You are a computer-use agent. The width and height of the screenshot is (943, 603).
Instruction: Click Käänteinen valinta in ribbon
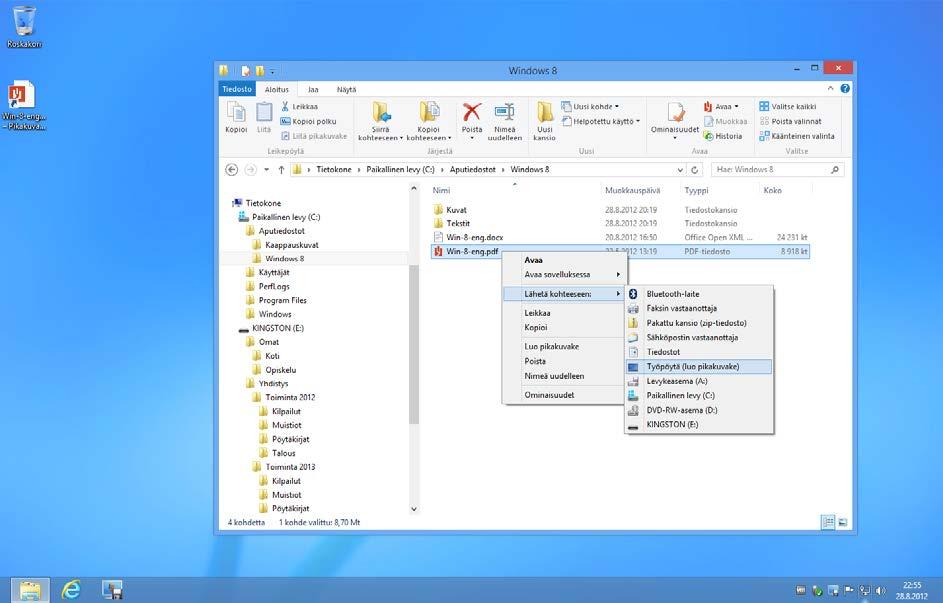(797, 136)
